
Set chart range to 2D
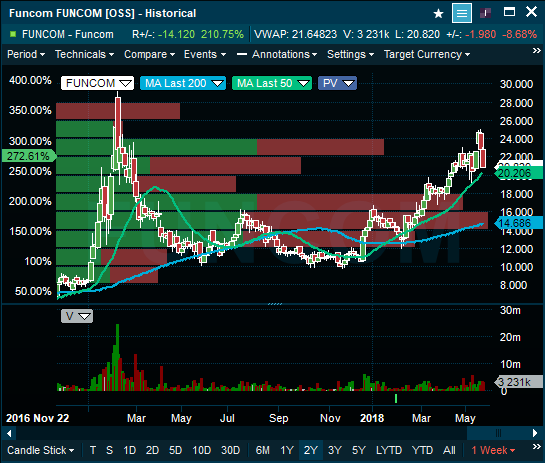[x=152, y=450]
